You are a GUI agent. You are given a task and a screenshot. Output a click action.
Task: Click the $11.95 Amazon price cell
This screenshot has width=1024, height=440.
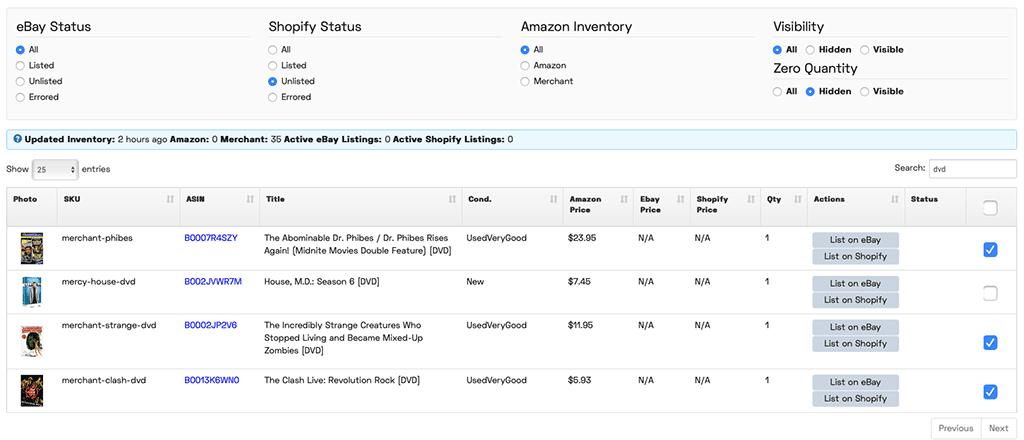(x=581, y=325)
